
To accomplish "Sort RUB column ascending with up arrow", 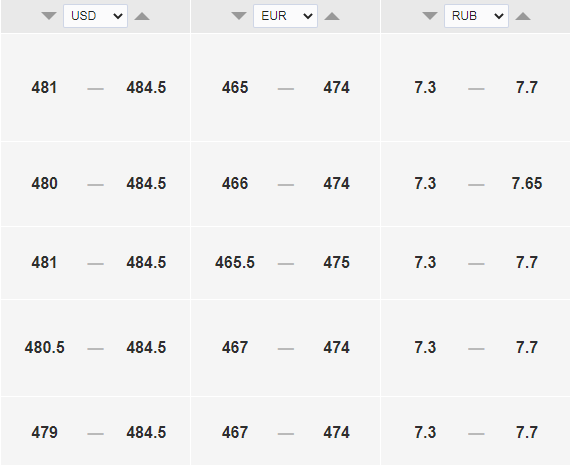I will tap(523, 16).
